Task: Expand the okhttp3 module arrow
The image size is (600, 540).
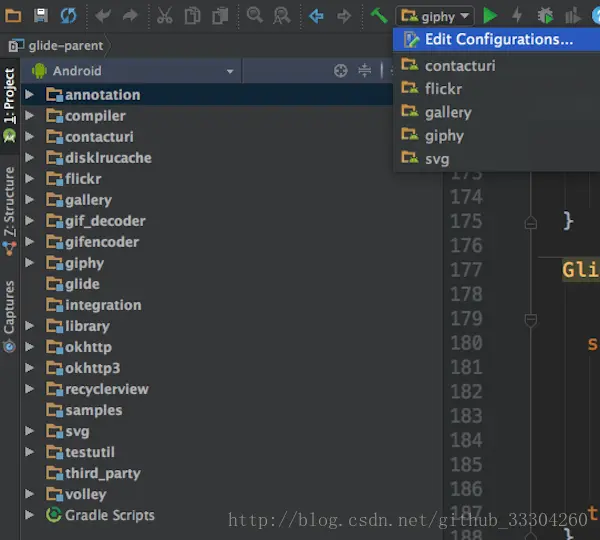Action: pos(29,368)
